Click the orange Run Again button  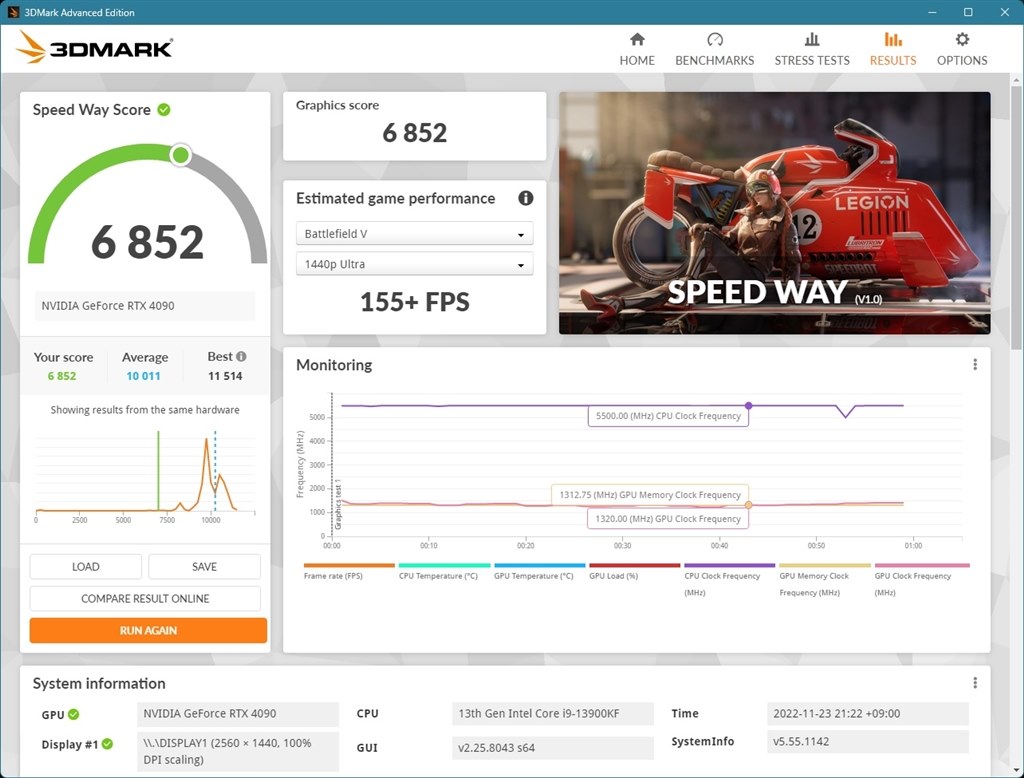[148, 630]
